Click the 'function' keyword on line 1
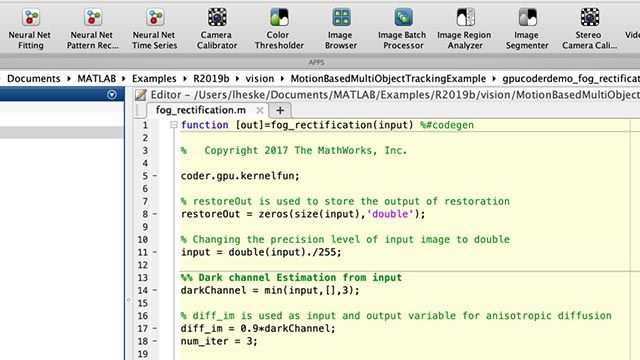The image size is (640, 360). (x=204, y=125)
